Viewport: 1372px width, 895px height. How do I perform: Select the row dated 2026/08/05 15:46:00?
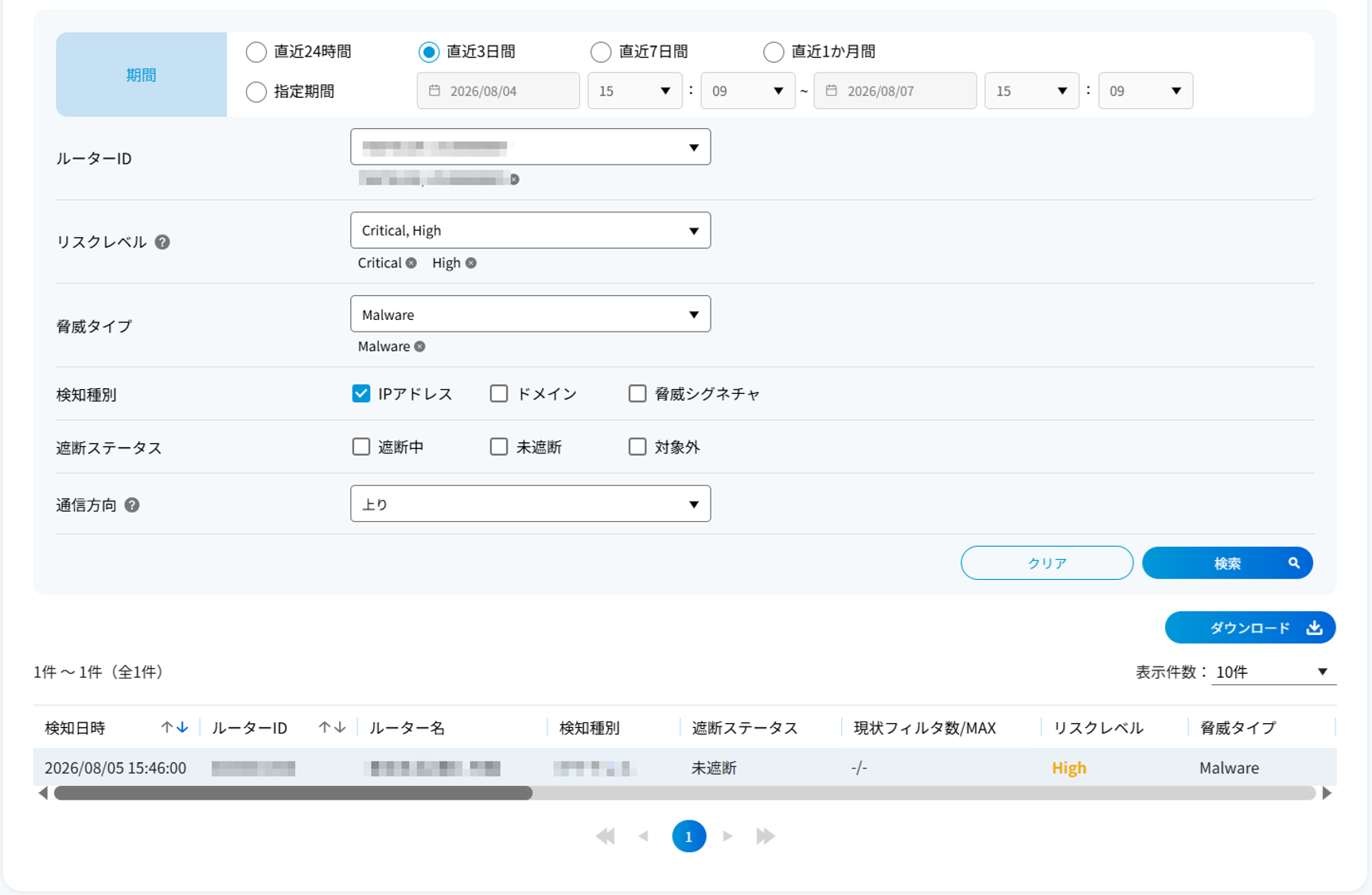coord(685,768)
